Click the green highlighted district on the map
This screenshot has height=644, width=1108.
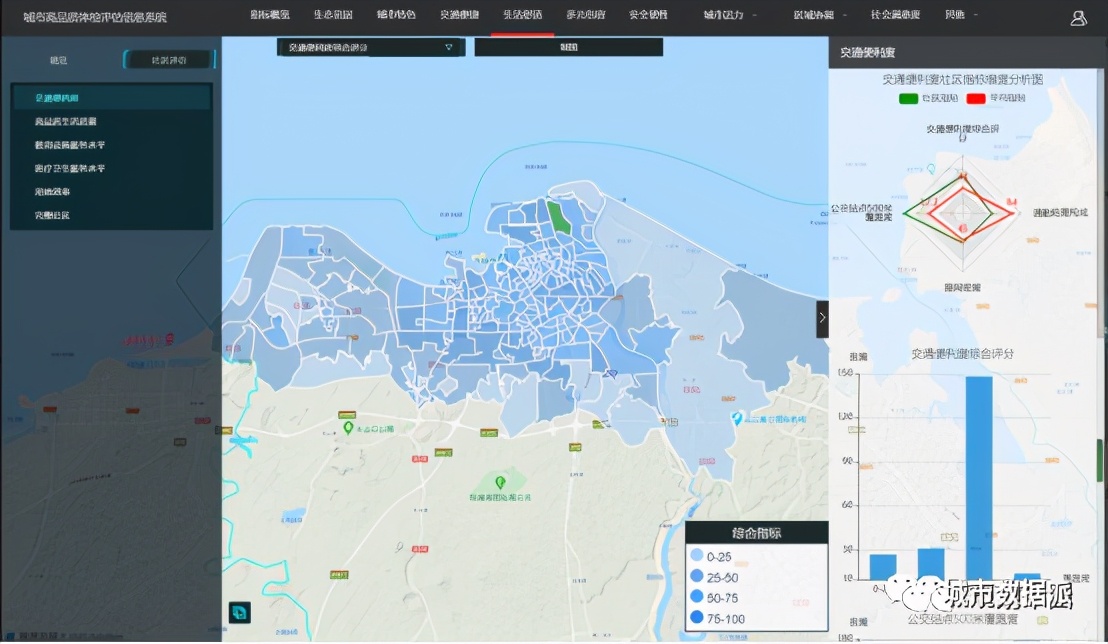coord(558,217)
